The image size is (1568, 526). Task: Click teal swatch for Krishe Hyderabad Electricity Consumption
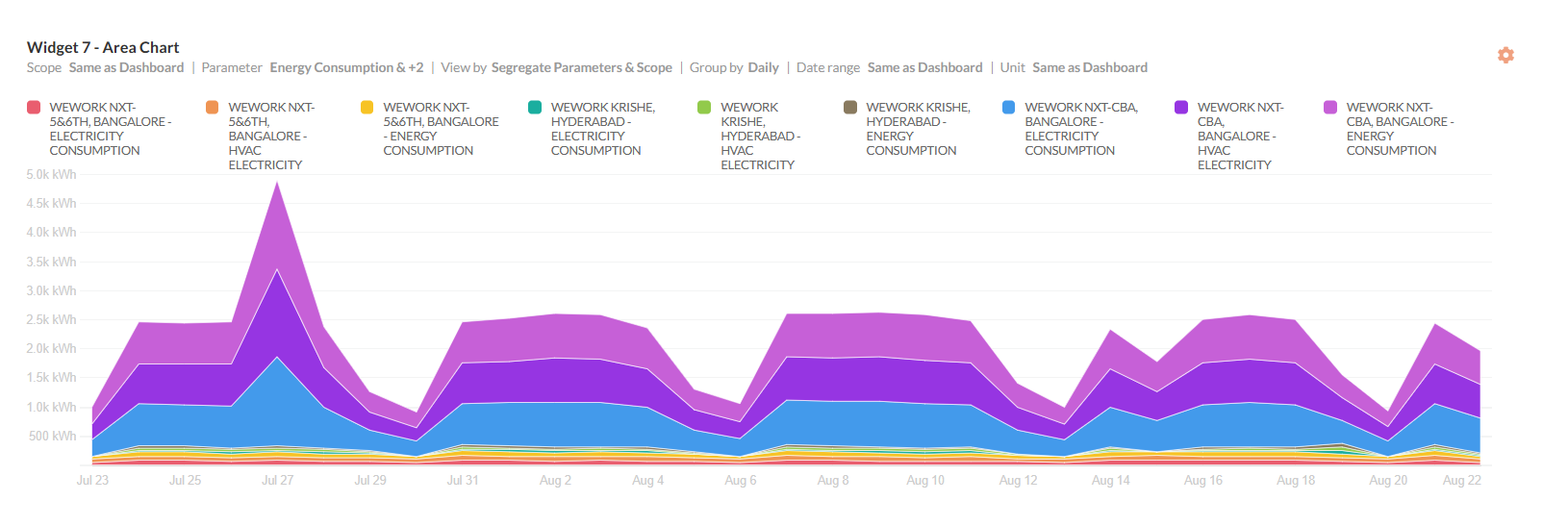point(535,107)
